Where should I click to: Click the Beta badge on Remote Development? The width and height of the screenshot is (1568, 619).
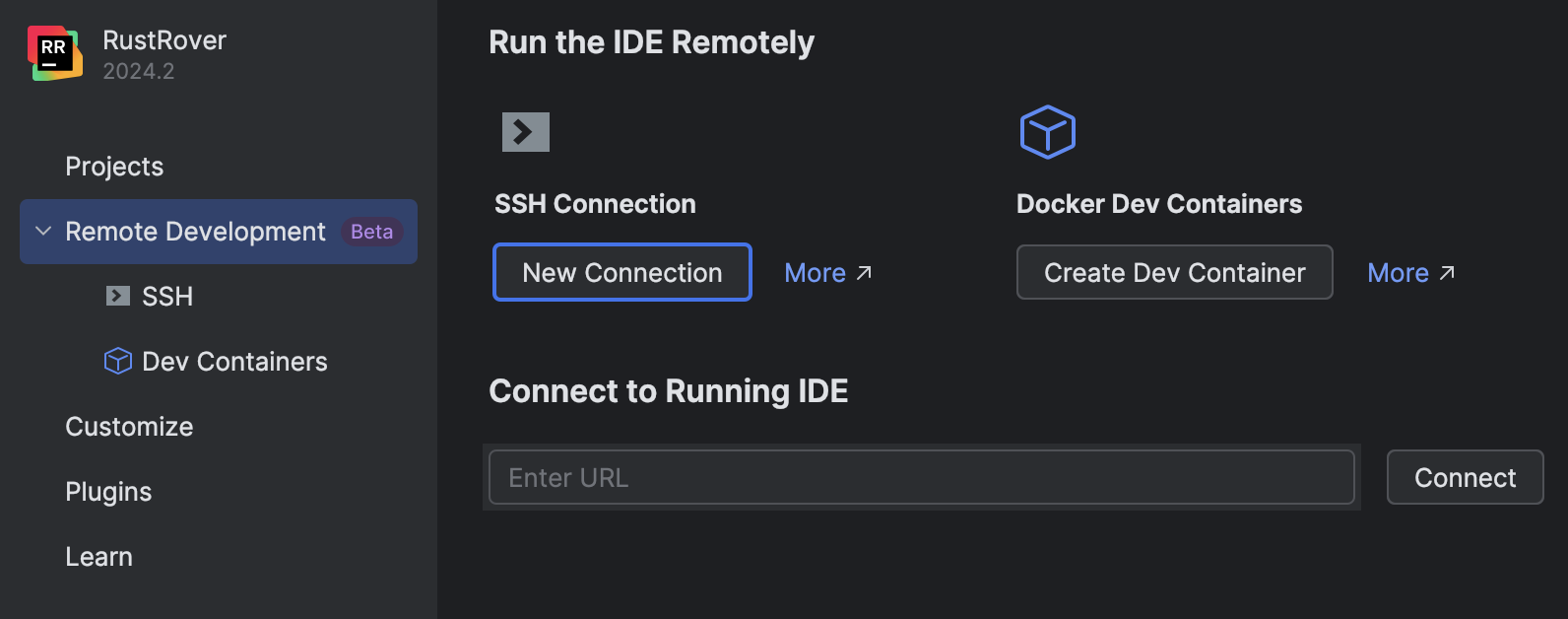pyautogui.click(x=371, y=232)
